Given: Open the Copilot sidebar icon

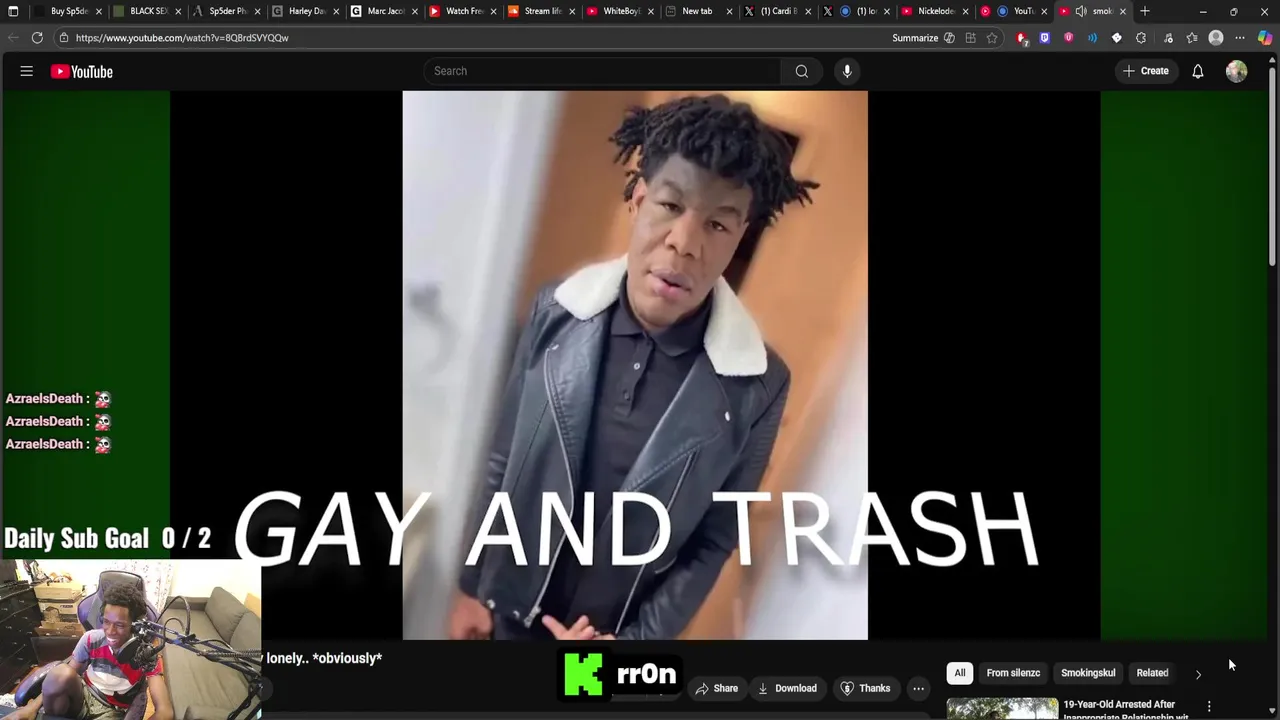Looking at the screenshot, I should 1265,38.
